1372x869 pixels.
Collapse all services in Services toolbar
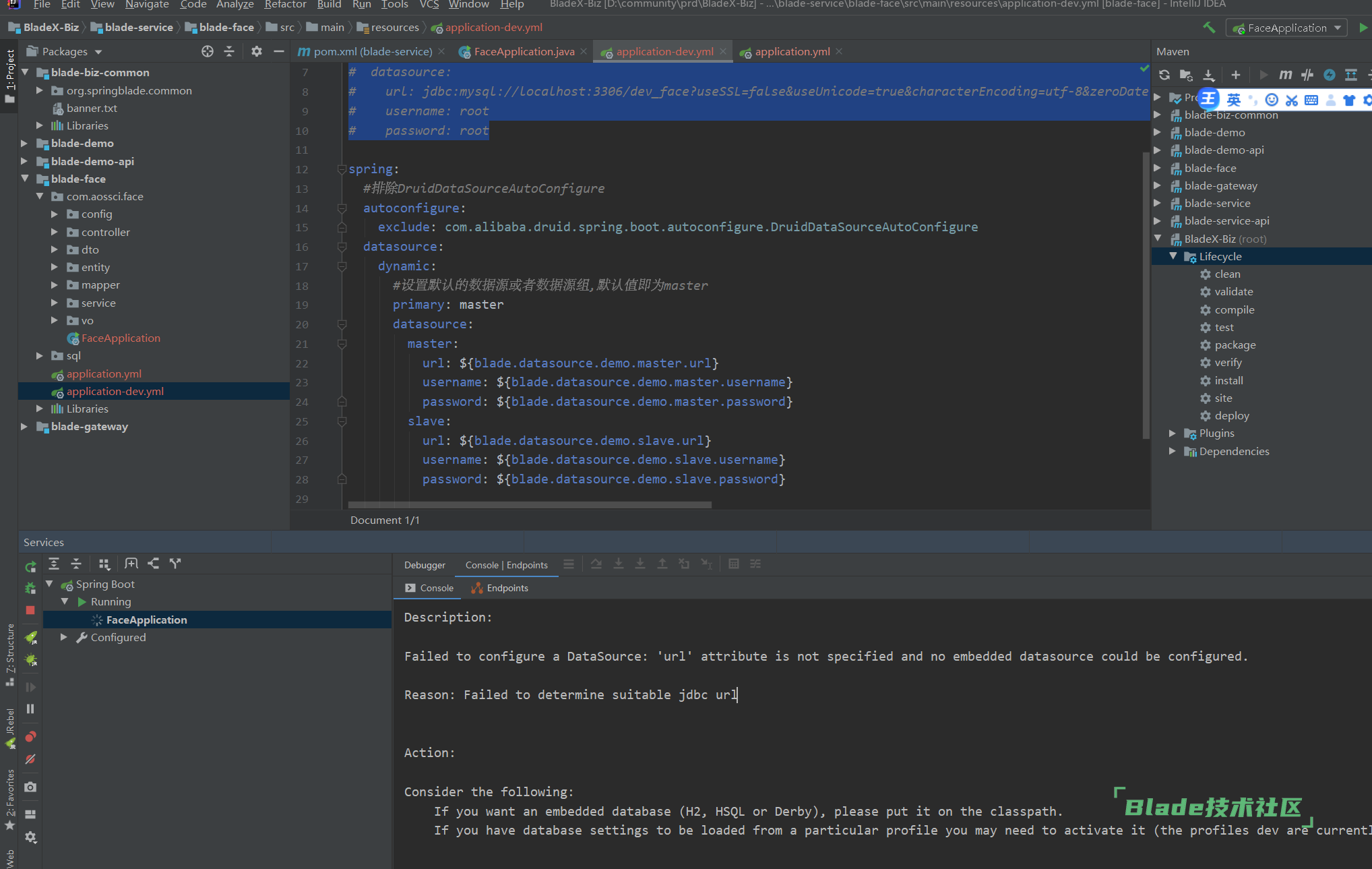tap(76, 564)
